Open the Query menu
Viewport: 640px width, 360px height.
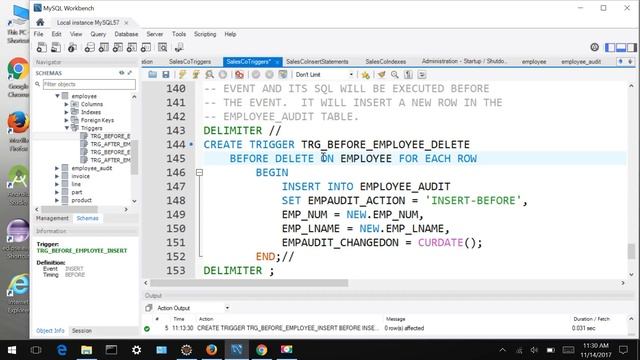point(98,34)
